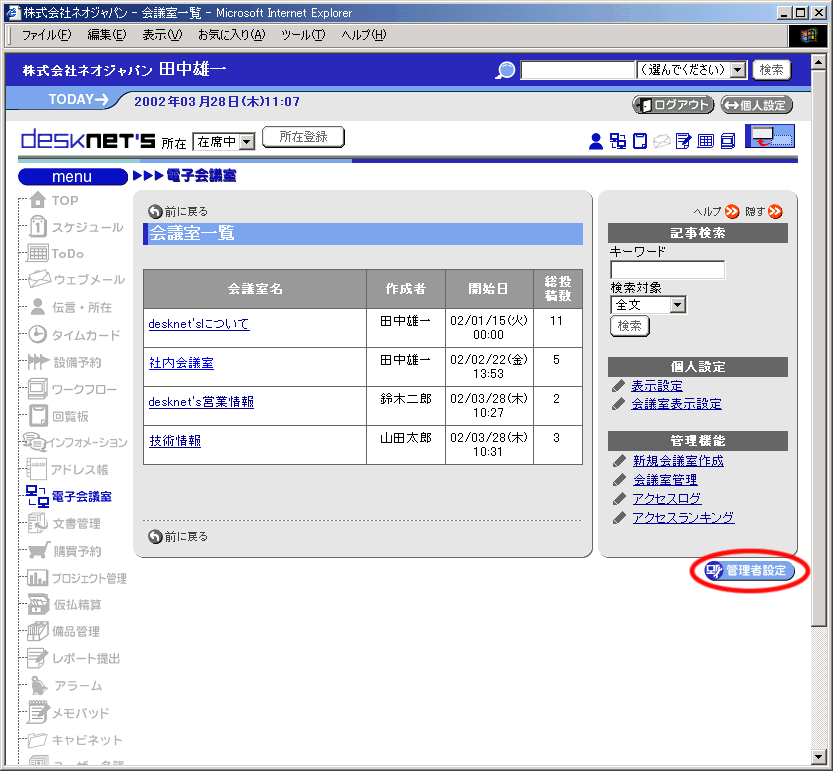Click the blue notepad with pencil icon in toolbar
Screen dimensions: 833x771
(683, 141)
